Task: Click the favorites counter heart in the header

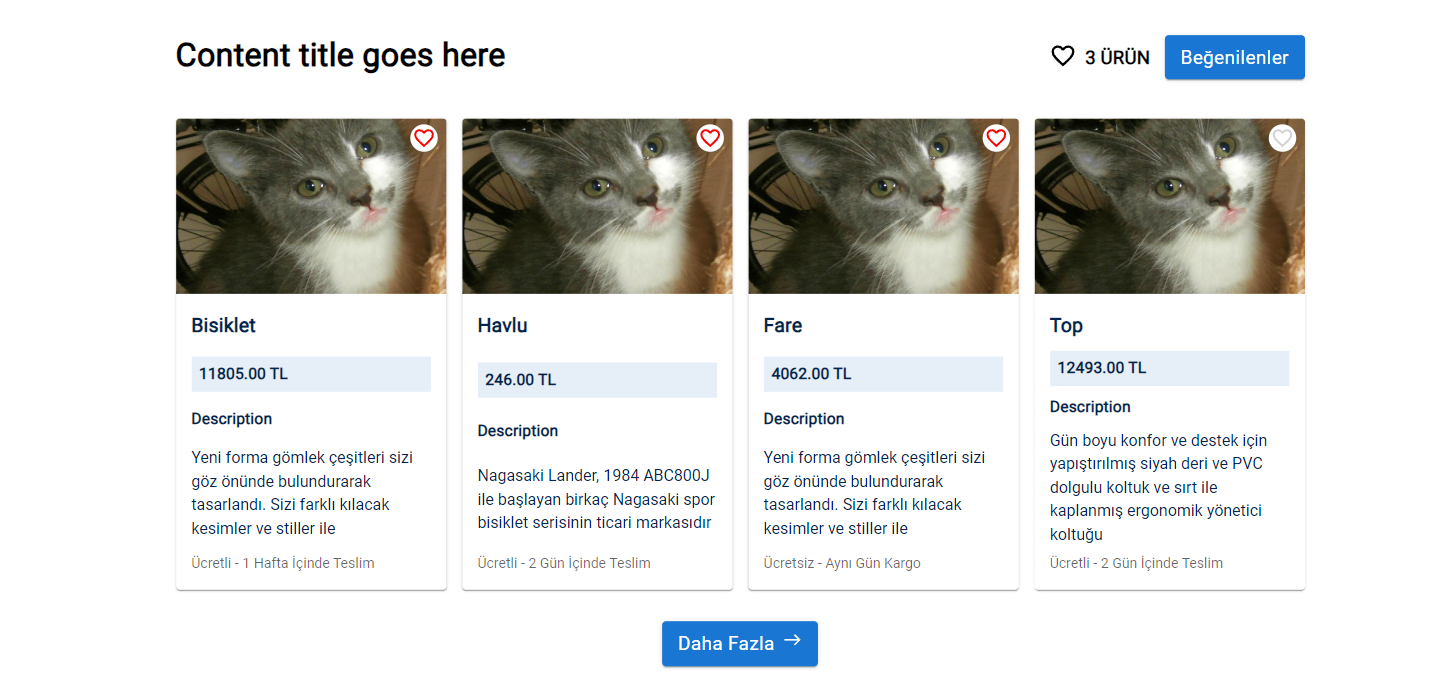Action: tap(1061, 57)
